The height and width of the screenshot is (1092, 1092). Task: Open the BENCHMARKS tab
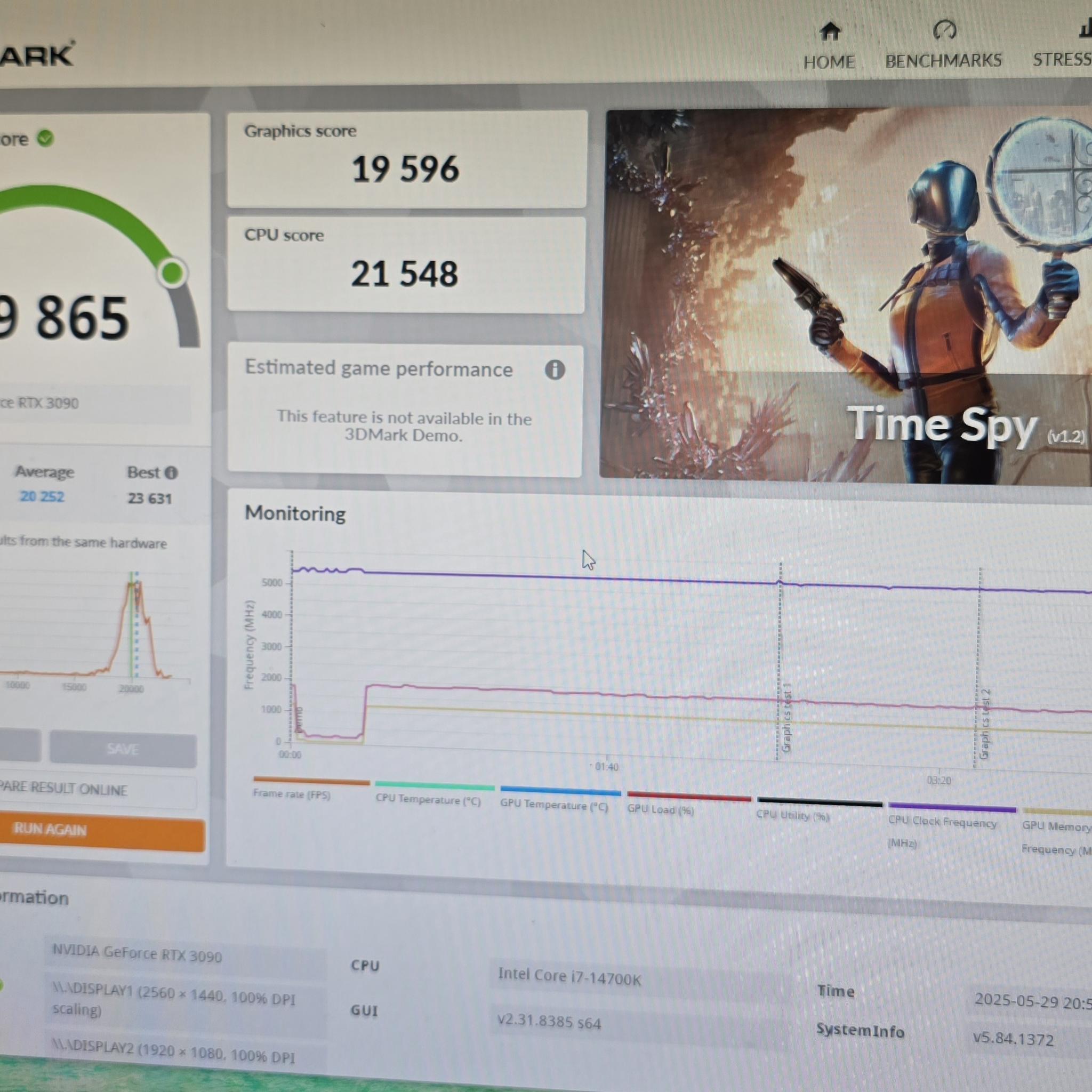point(943,45)
